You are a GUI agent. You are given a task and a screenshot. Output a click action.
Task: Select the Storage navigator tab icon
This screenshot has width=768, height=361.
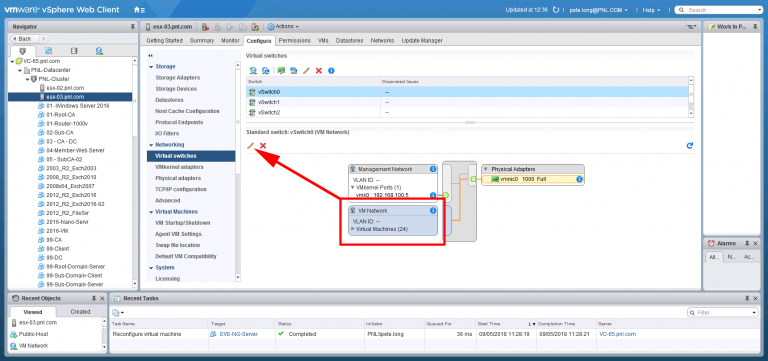click(74, 50)
